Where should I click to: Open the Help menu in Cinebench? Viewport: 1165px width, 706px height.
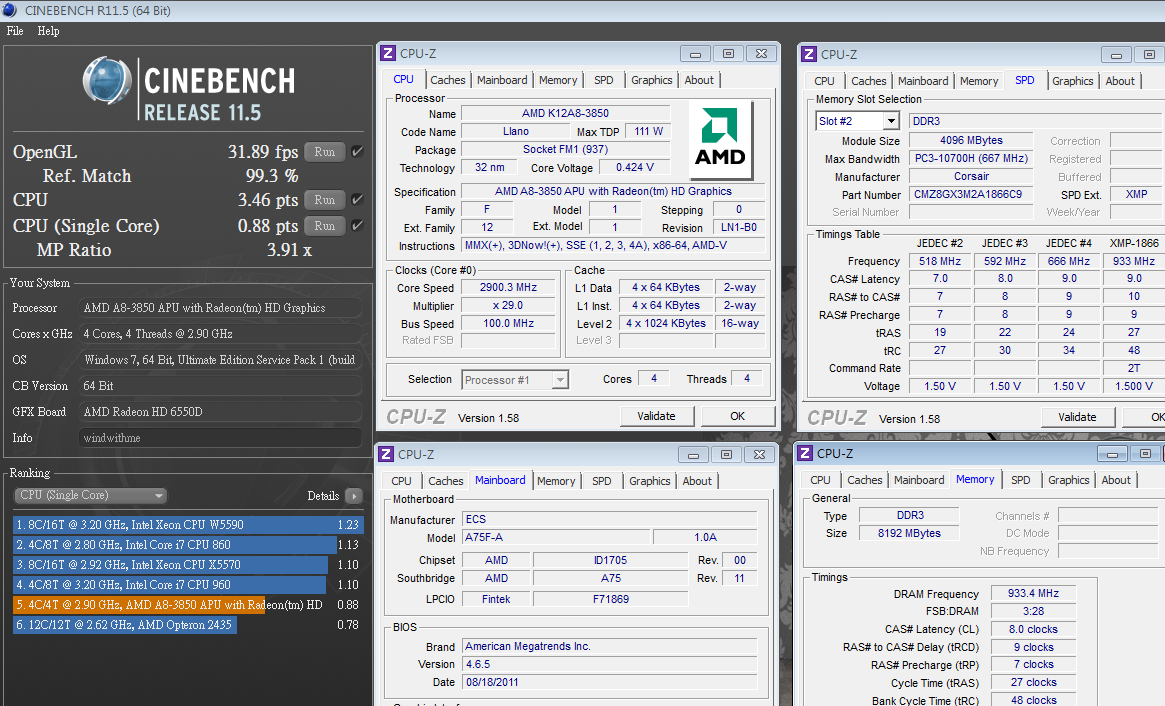click(x=48, y=31)
